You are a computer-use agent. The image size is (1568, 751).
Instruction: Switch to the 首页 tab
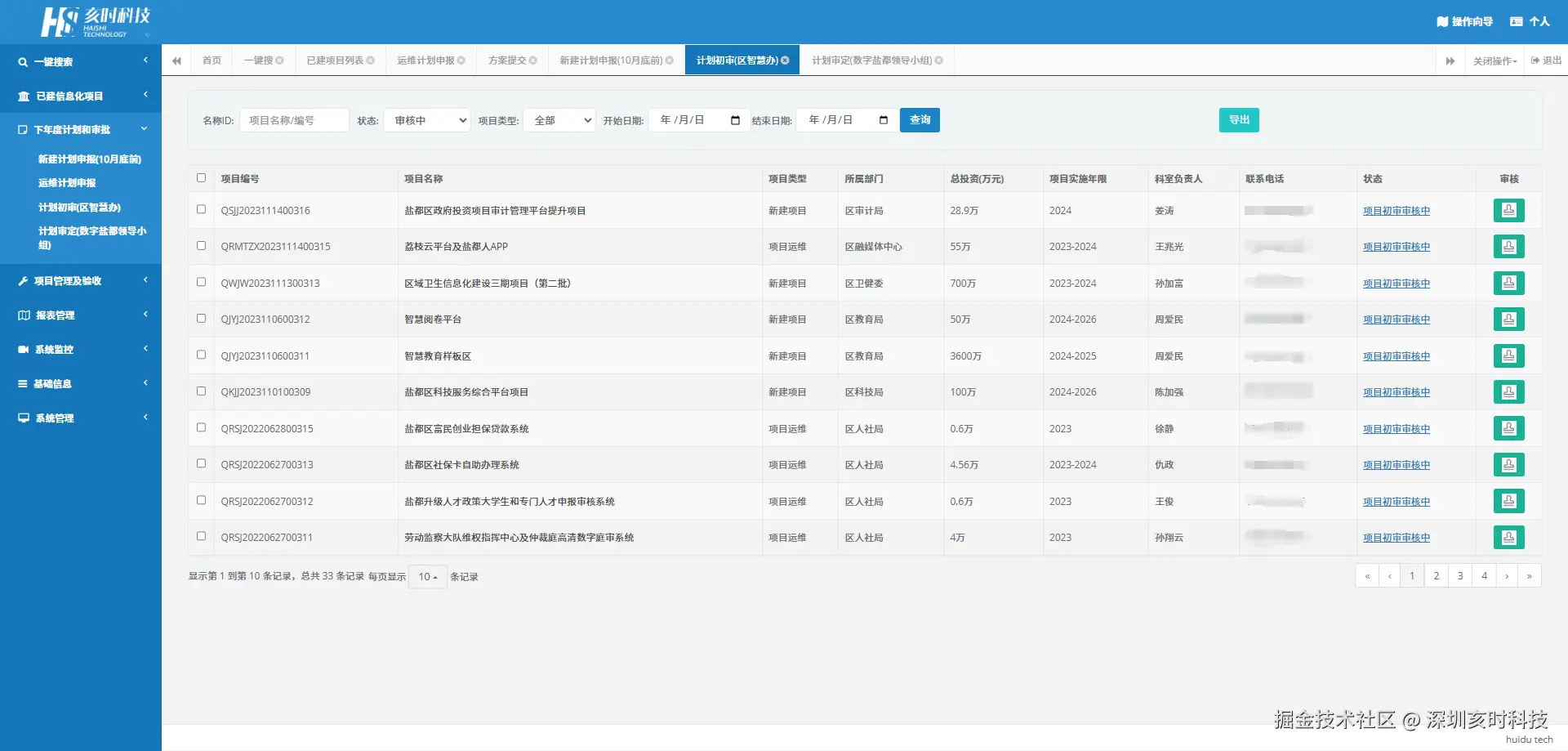coord(212,60)
